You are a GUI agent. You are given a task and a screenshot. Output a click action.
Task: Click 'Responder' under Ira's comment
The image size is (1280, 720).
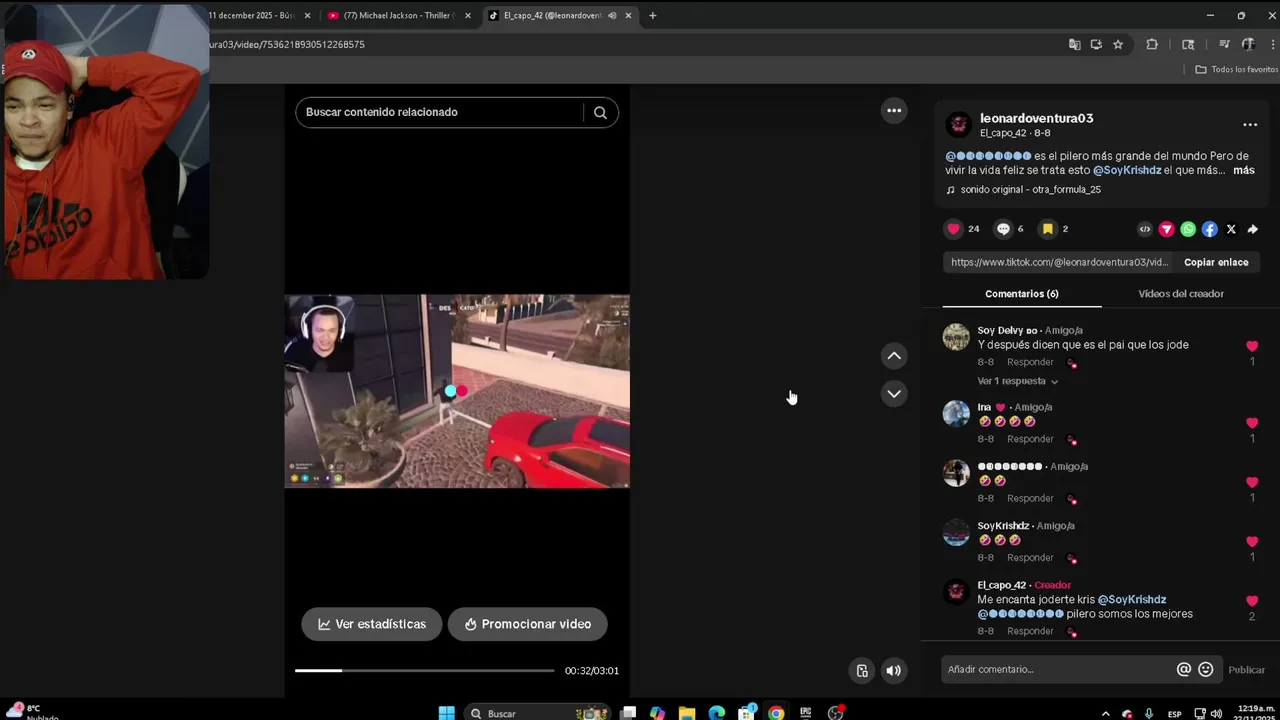[1030, 439]
